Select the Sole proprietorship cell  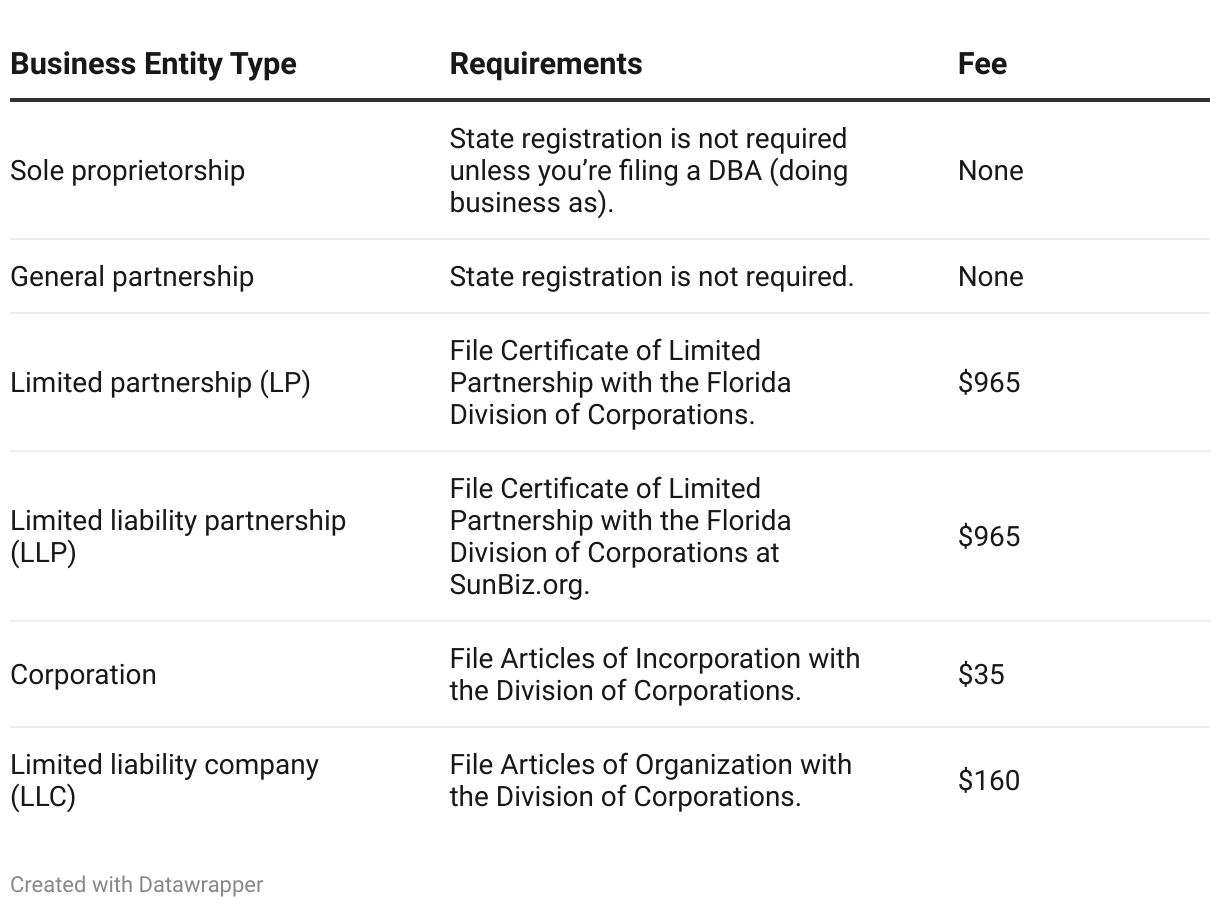[127, 171]
